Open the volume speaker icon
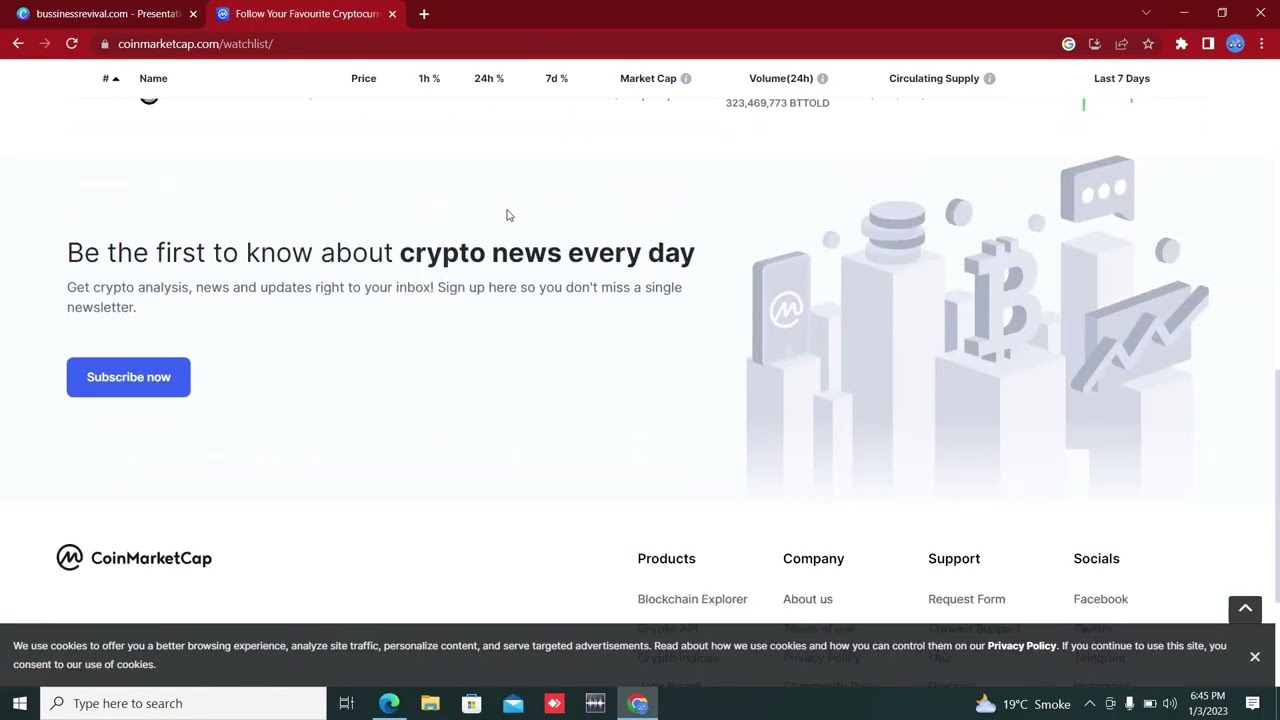This screenshot has width=1280, height=720. click(x=1169, y=704)
